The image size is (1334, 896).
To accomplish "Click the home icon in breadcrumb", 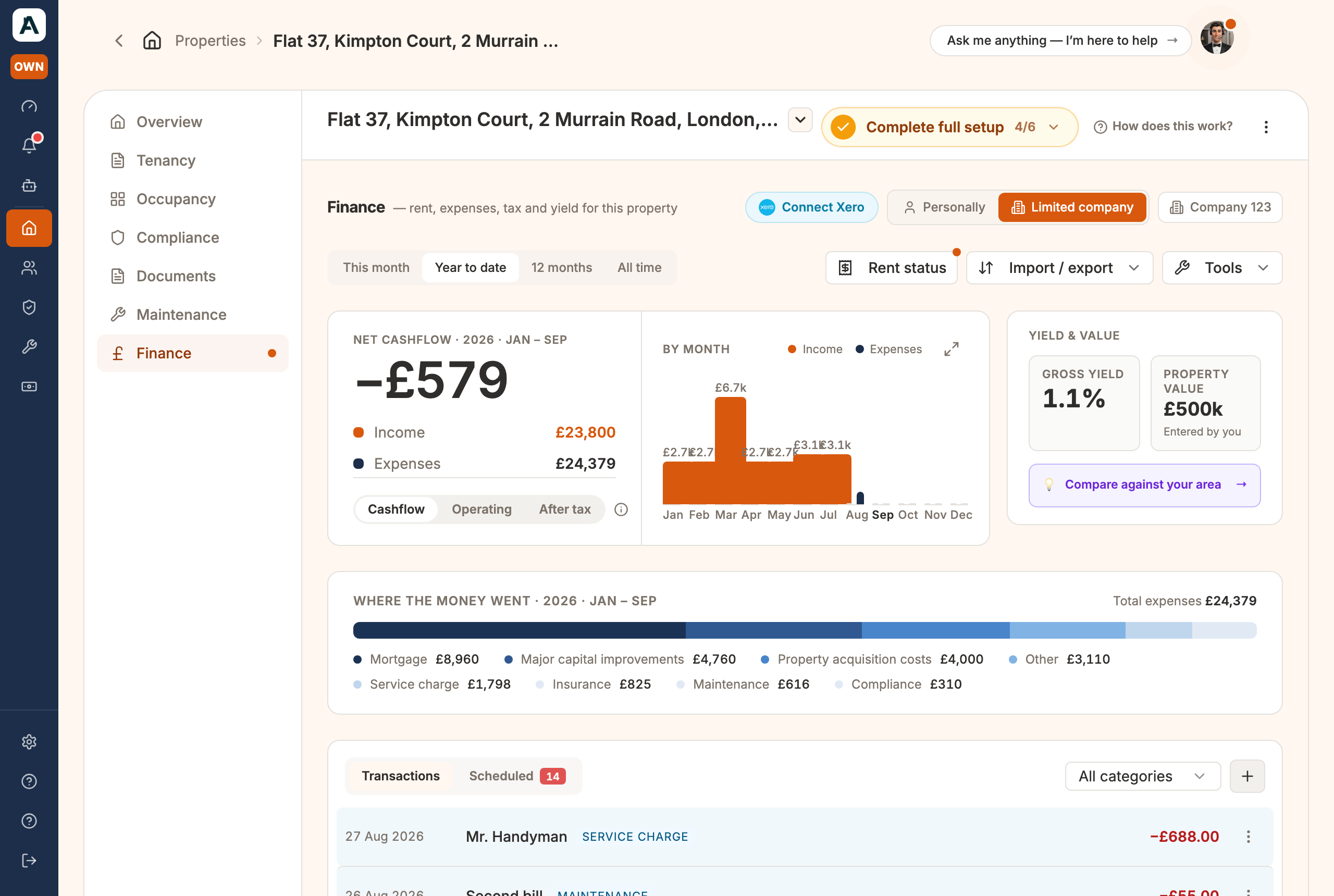I will pyautogui.click(x=152, y=41).
